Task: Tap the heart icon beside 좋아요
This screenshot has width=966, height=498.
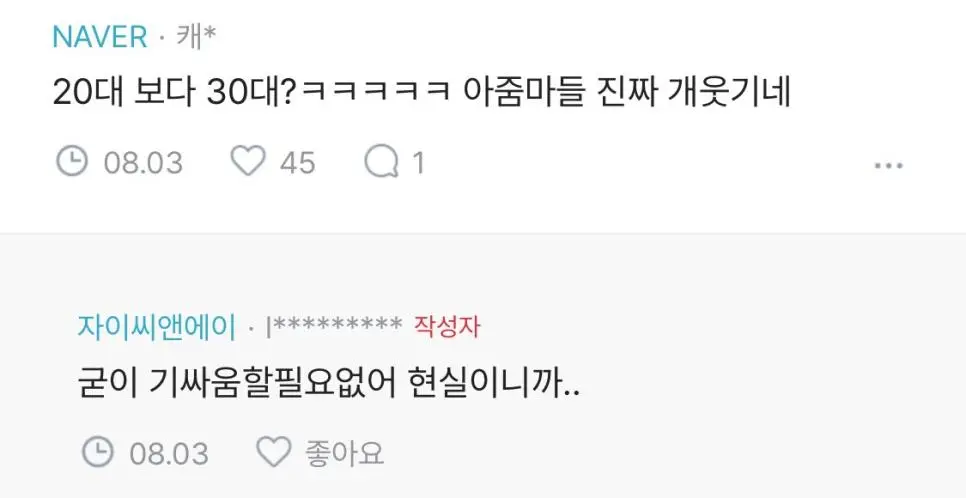Action: pyautogui.click(x=273, y=454)
